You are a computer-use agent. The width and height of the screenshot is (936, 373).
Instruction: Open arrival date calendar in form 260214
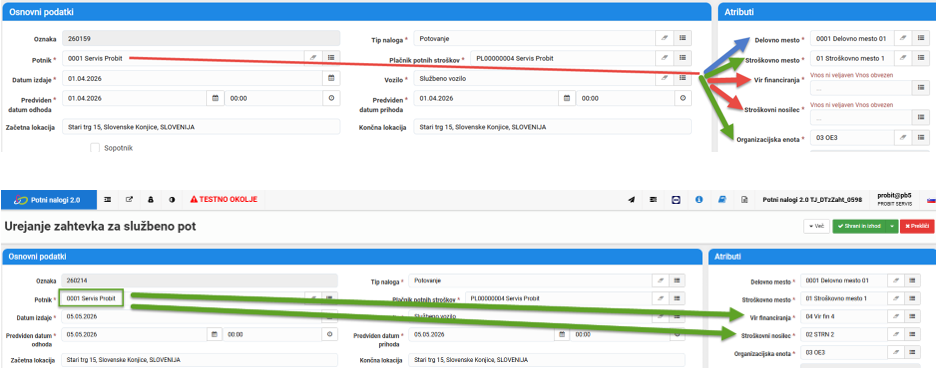pyautogui.click(x=561, y=334)
